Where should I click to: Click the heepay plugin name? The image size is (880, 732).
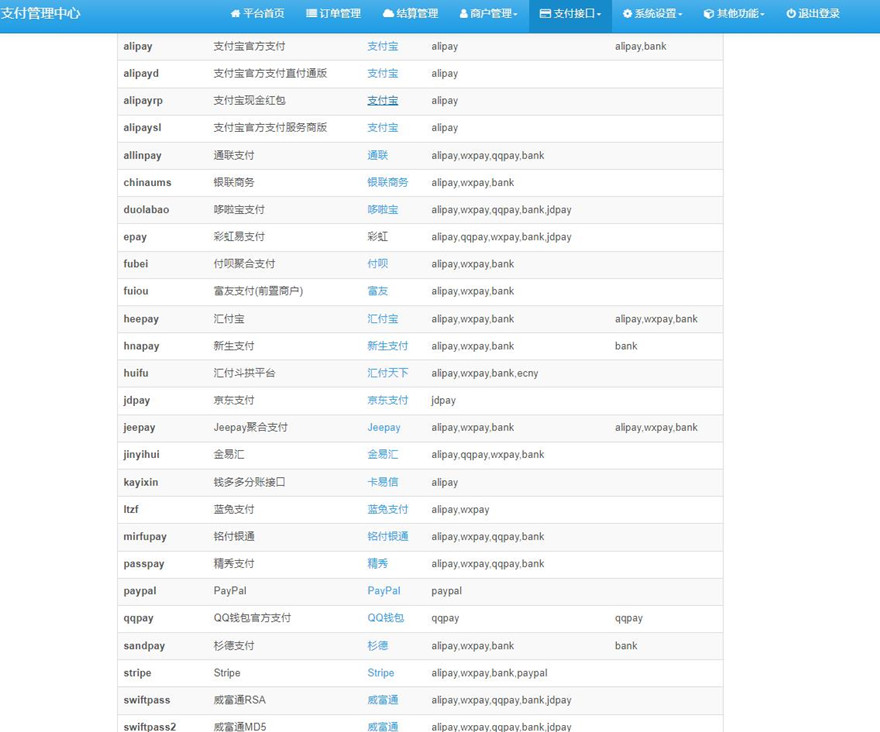tap(141, 319)
